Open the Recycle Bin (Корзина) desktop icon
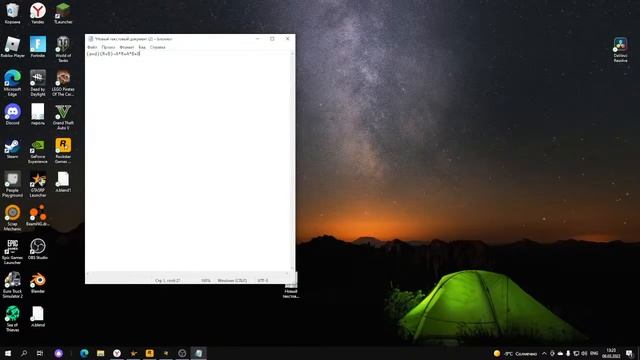Image resolution: width=640 pixels, height=360 pixels. (x=12, y=13)
